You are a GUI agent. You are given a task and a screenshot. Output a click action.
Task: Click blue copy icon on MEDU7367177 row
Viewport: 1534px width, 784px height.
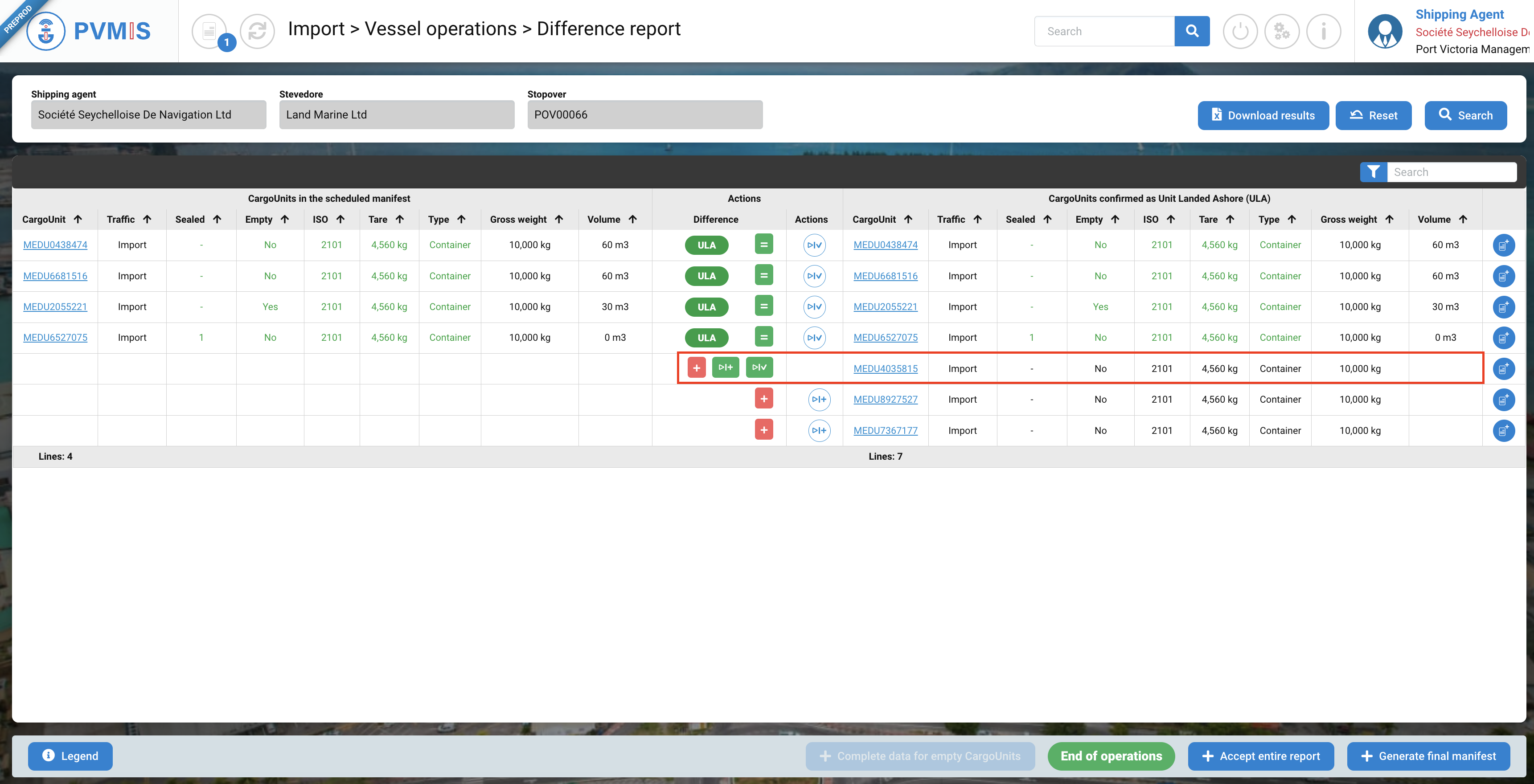click(x=1503, y=430)
